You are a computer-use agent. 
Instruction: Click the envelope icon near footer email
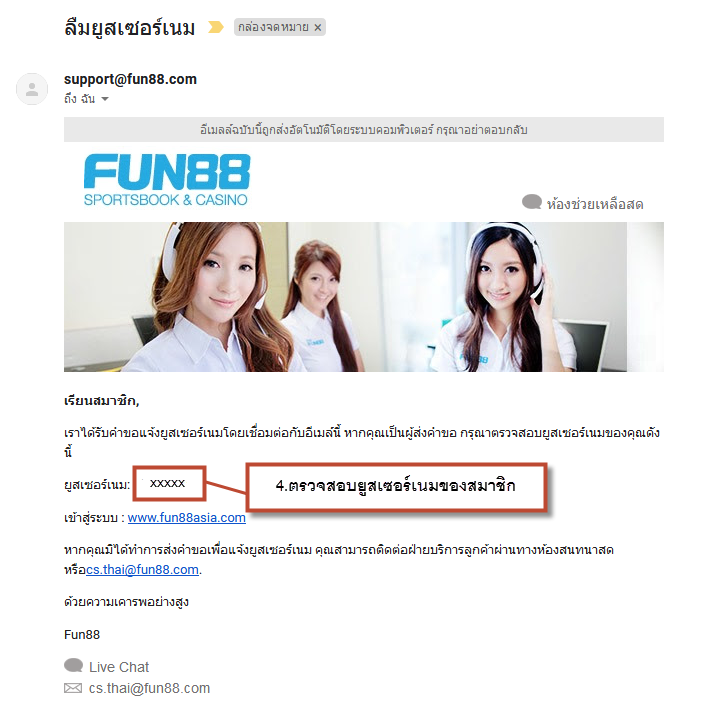[x=73, y=688]
